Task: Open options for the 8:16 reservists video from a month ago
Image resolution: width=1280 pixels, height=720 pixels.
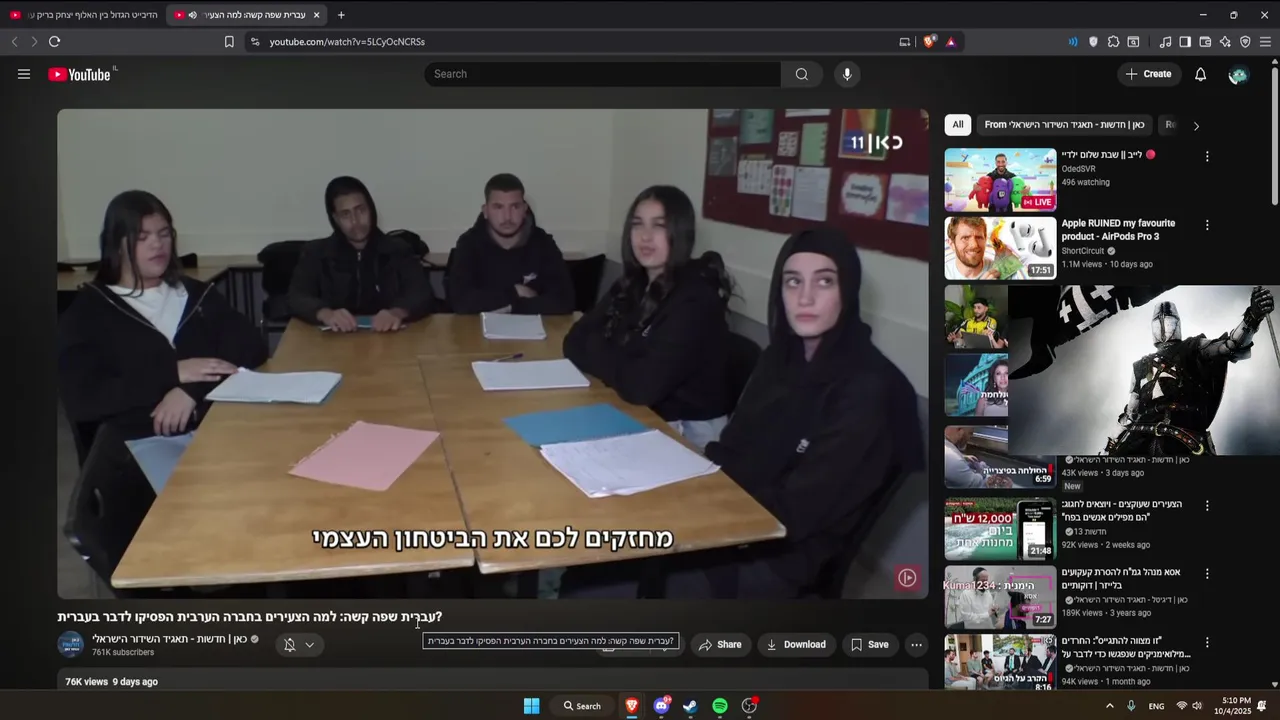Action: pos(1207,642)
